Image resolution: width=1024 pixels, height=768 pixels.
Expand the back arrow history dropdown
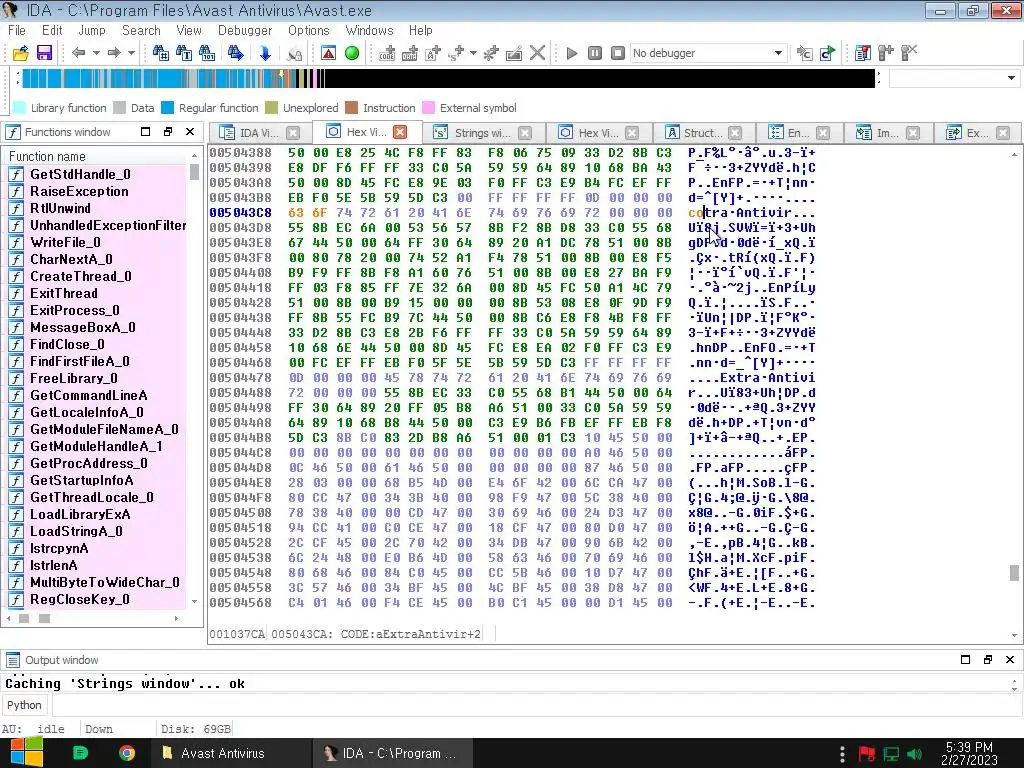[x=95, y=53]
